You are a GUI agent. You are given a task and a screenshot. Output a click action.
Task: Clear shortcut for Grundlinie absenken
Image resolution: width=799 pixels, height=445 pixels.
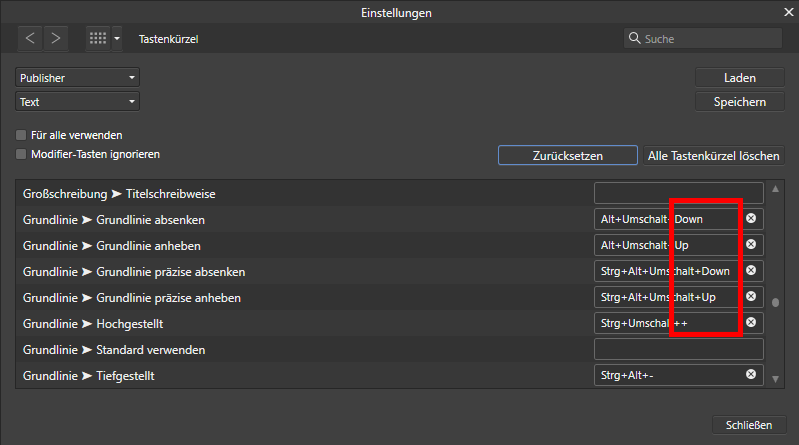tap(751, 219)
